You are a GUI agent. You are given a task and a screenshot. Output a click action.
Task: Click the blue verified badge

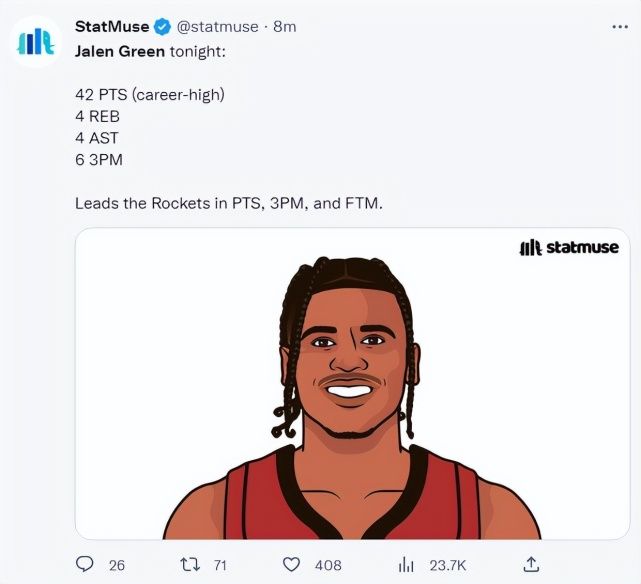pyautogui.click(x=162, y=27)
